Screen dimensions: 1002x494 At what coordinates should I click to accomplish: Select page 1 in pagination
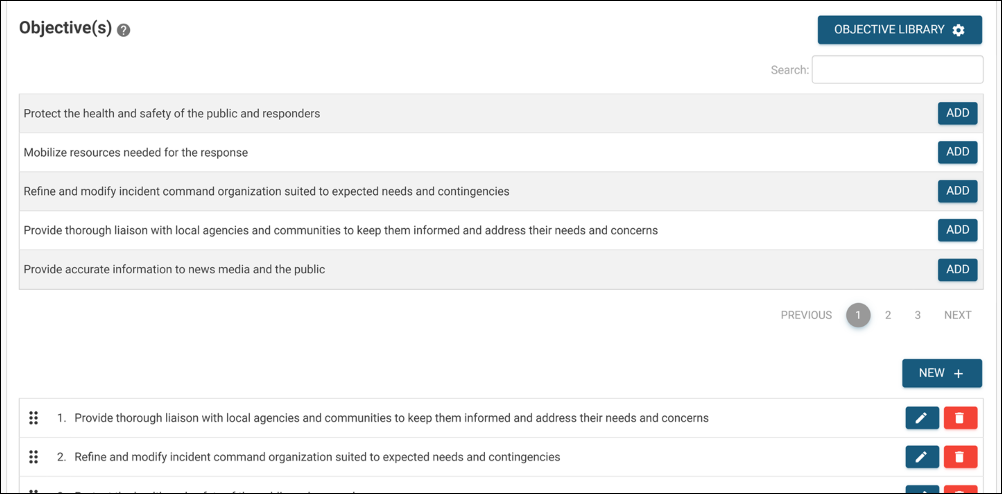pos(858,315)
